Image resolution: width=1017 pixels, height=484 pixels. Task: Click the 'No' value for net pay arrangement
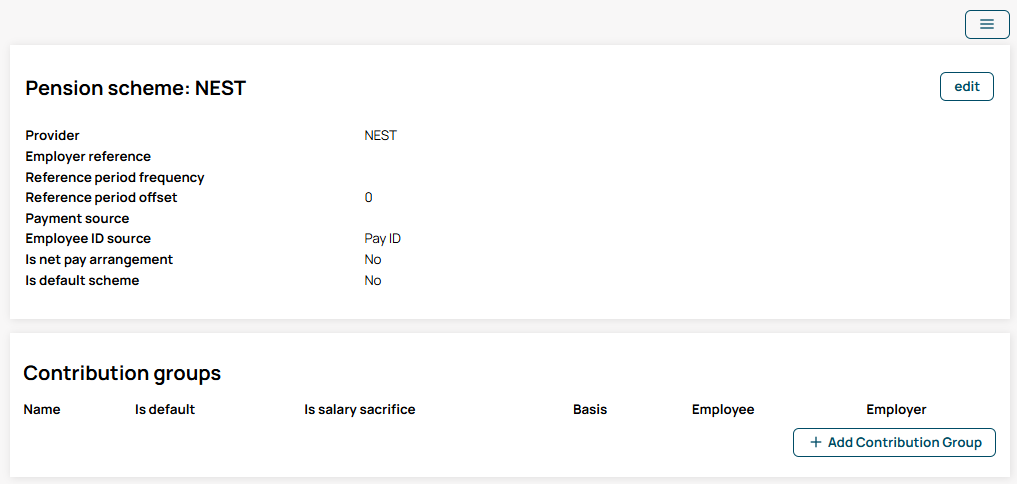(373, 260)
